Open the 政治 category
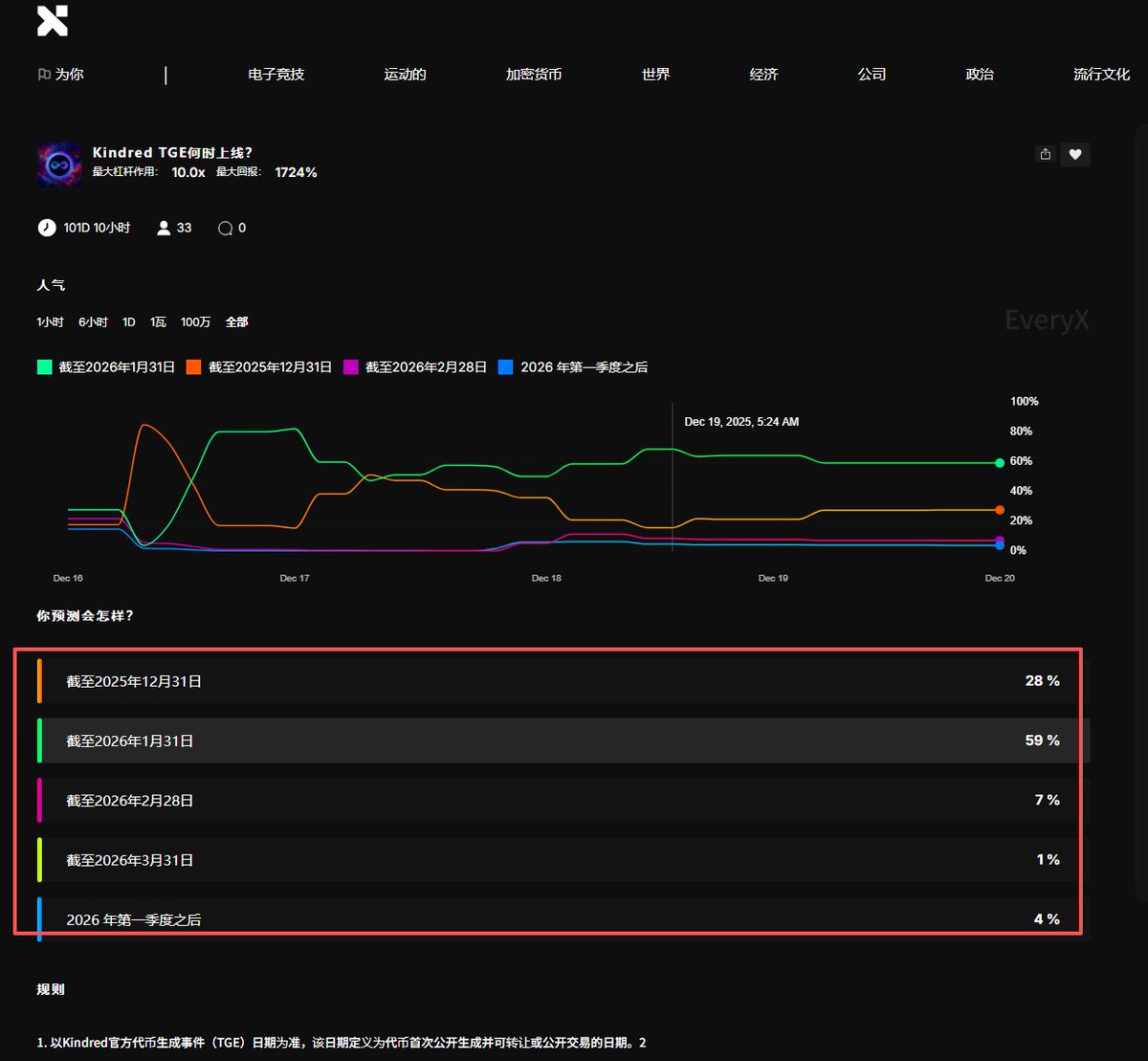The image size is (1148, 1061). coord(980,74)
